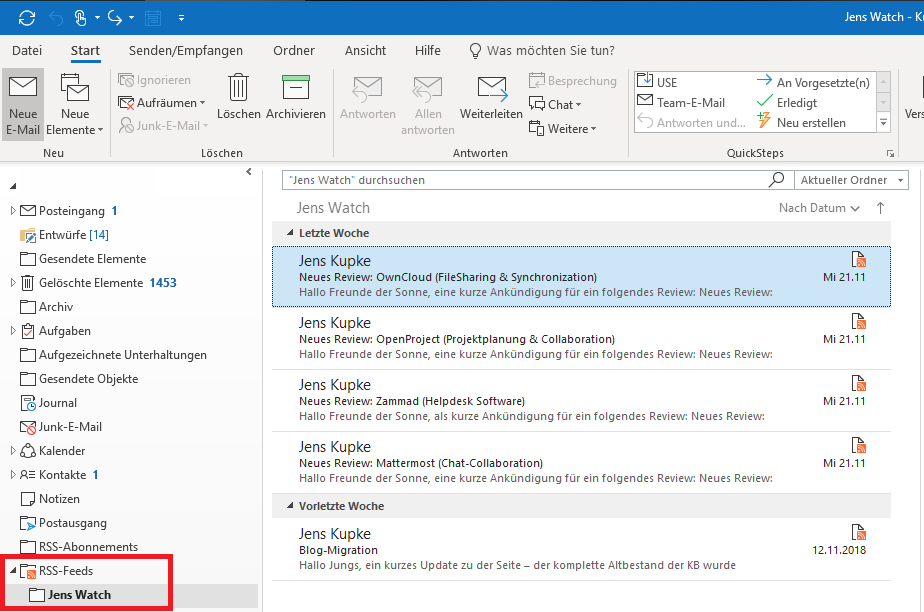Click in the Jens Watch search field
The width and height of the screenshot is (924, 612).
pyautogui.click(x=520, y=180)
